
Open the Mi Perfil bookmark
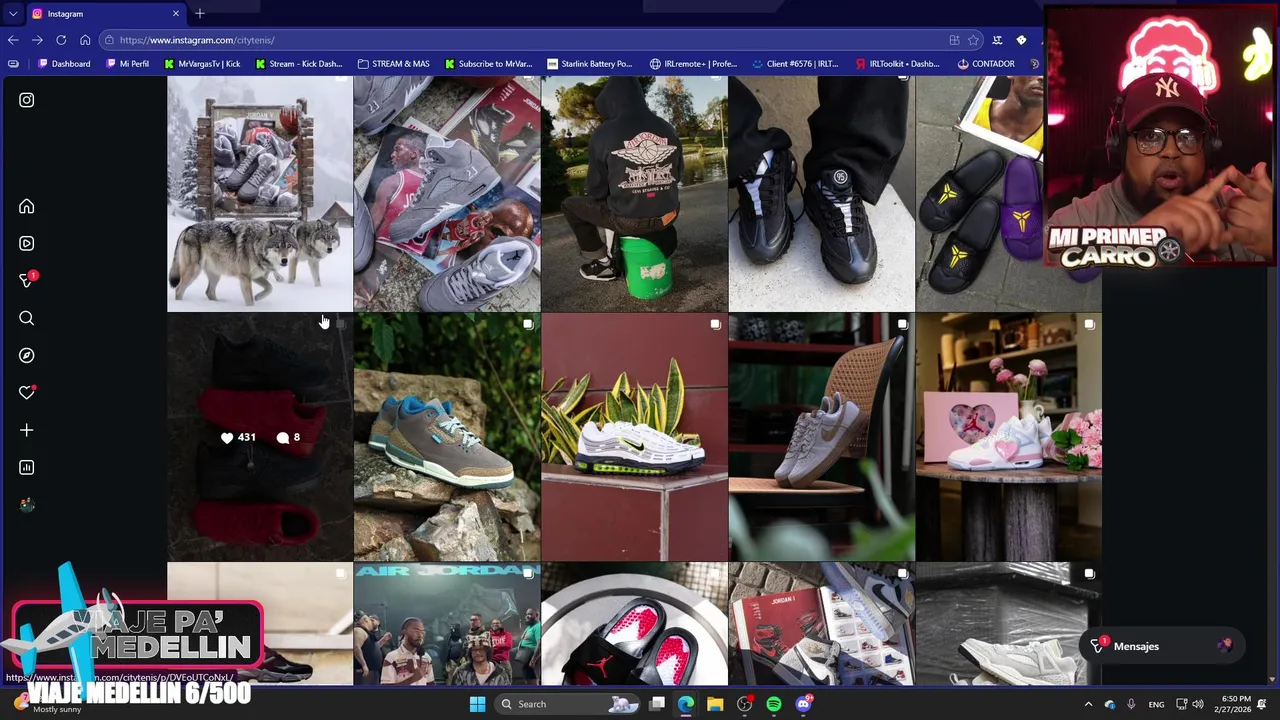click(x=127, y=64)
